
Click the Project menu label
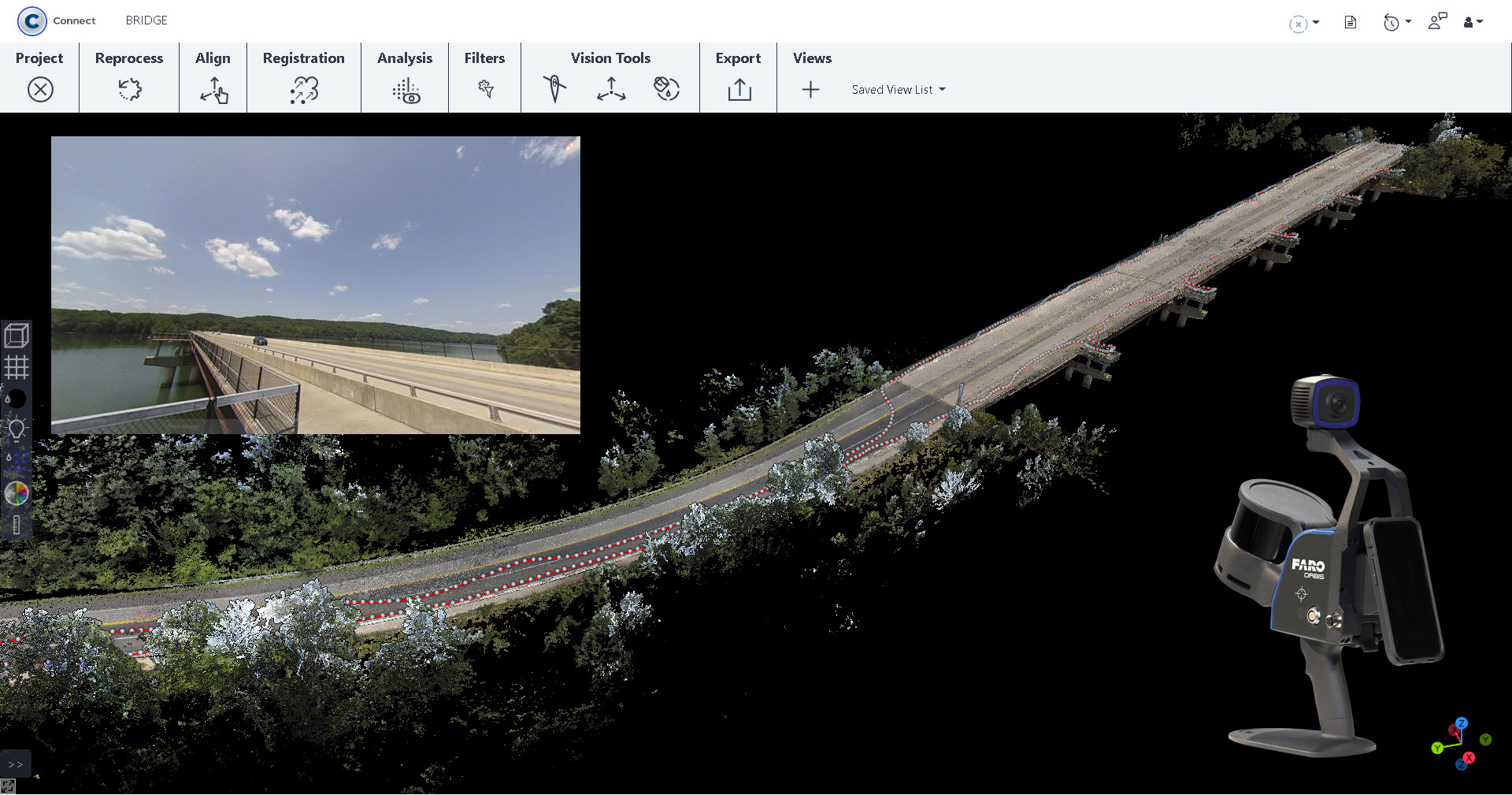pos(39,58)
